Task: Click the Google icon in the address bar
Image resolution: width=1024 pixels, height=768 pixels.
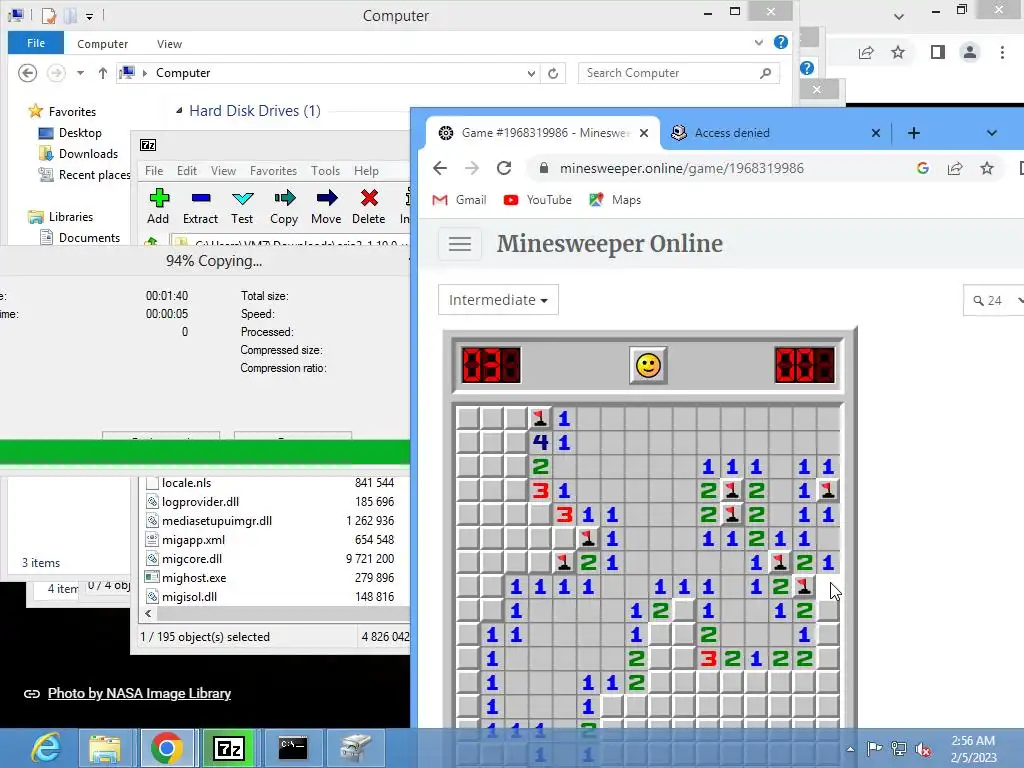Action: pyautogui.click(x=923, y=168)
